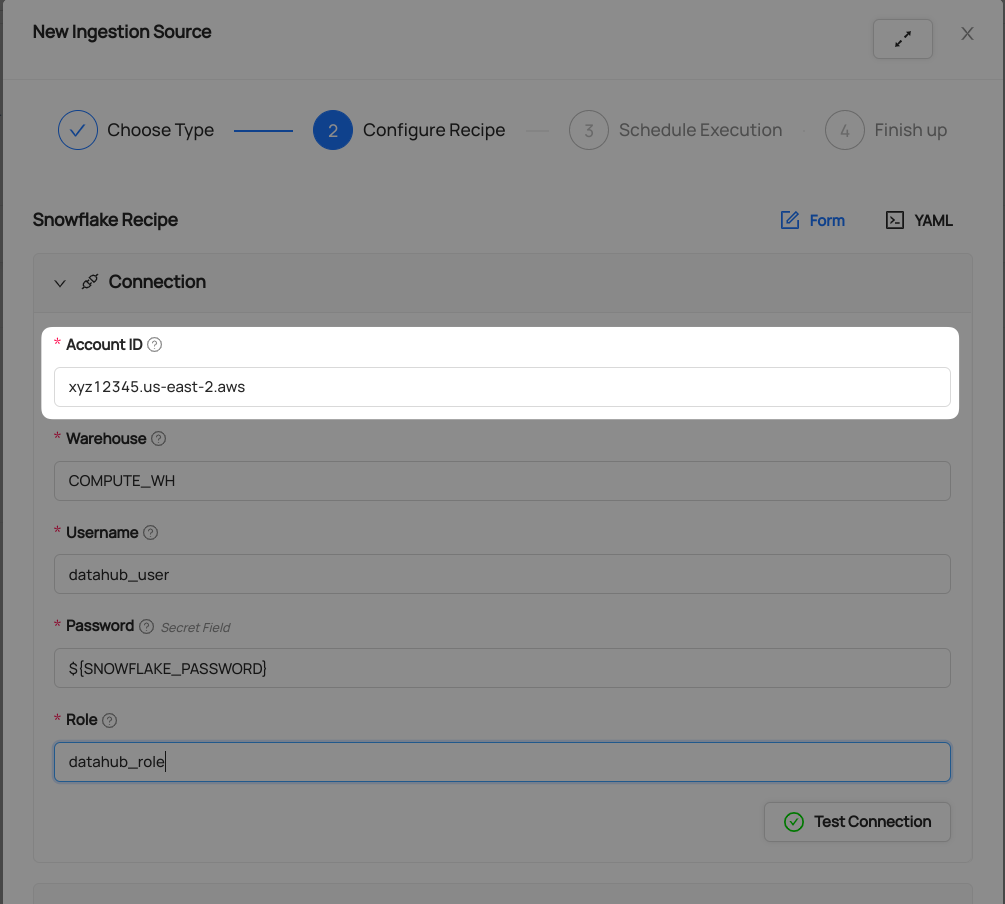Click into the Username field
This screenshot has width=1005, height=904.
(502, 574)
